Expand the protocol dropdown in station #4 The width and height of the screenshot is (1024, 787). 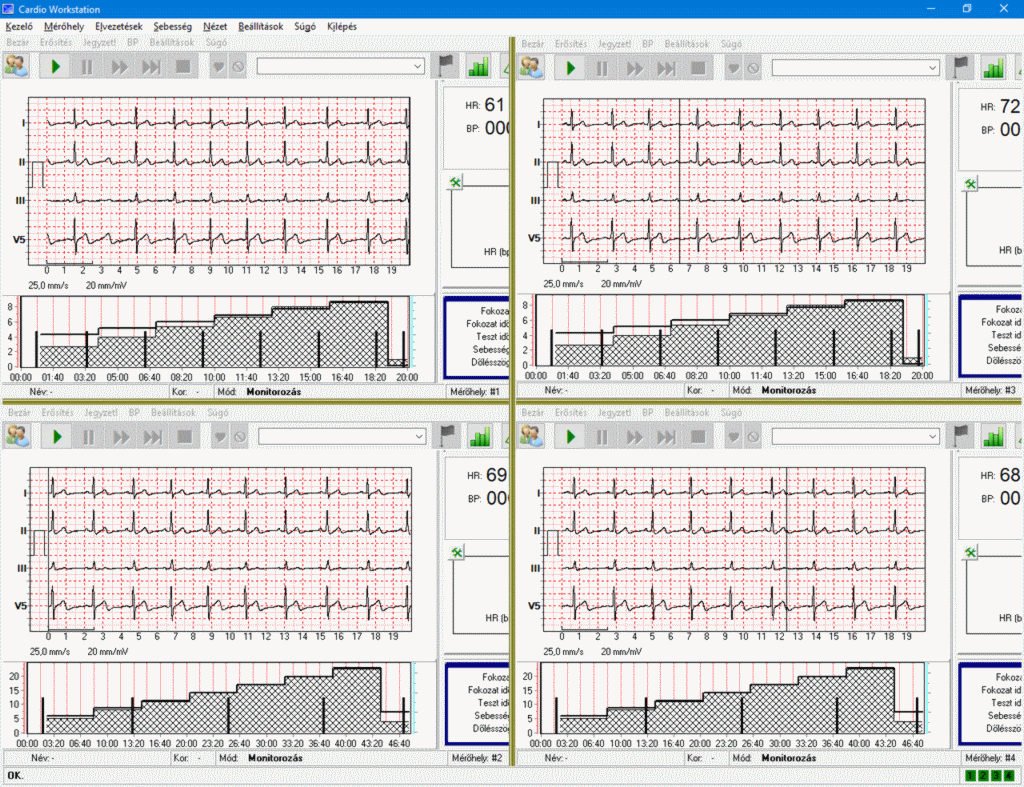click(x=933, y=436)
